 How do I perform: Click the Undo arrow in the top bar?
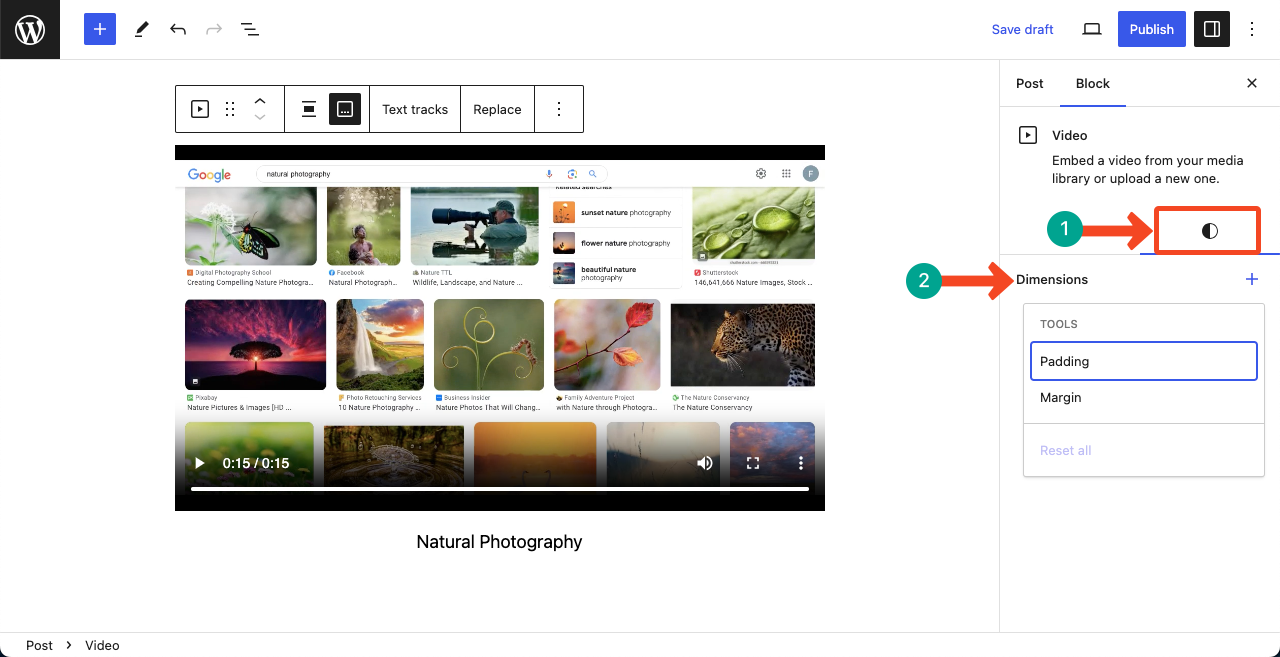pos(177,29)
